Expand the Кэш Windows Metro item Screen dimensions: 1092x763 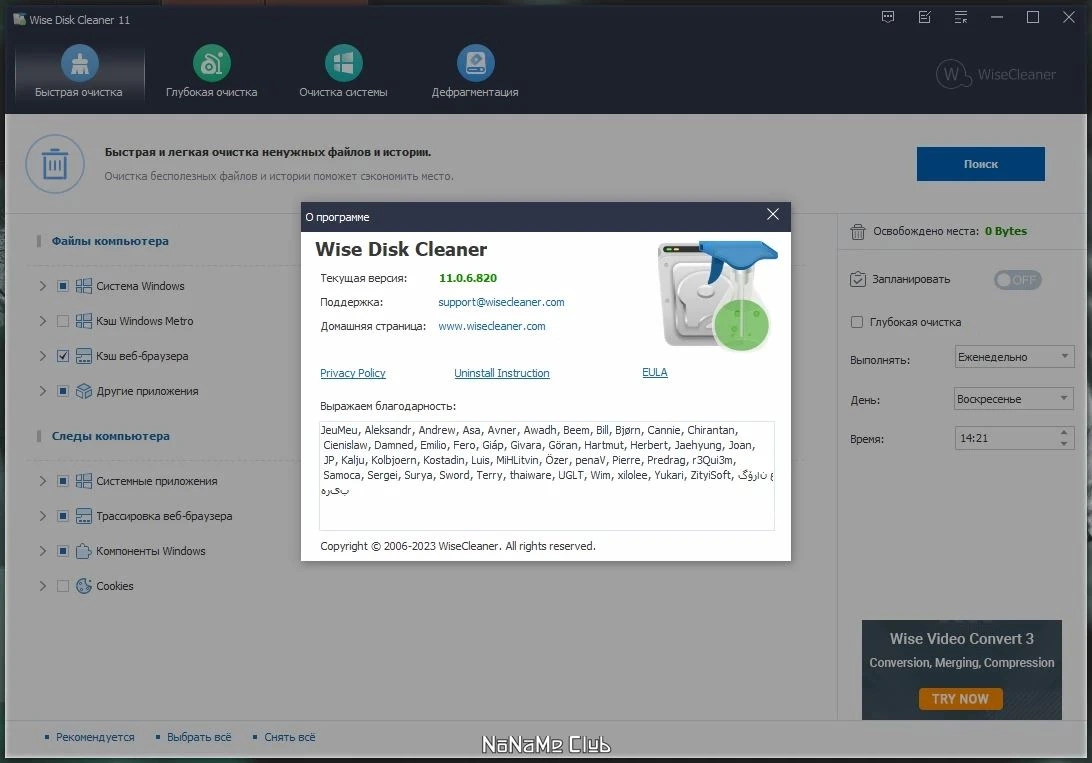point(42,321)
